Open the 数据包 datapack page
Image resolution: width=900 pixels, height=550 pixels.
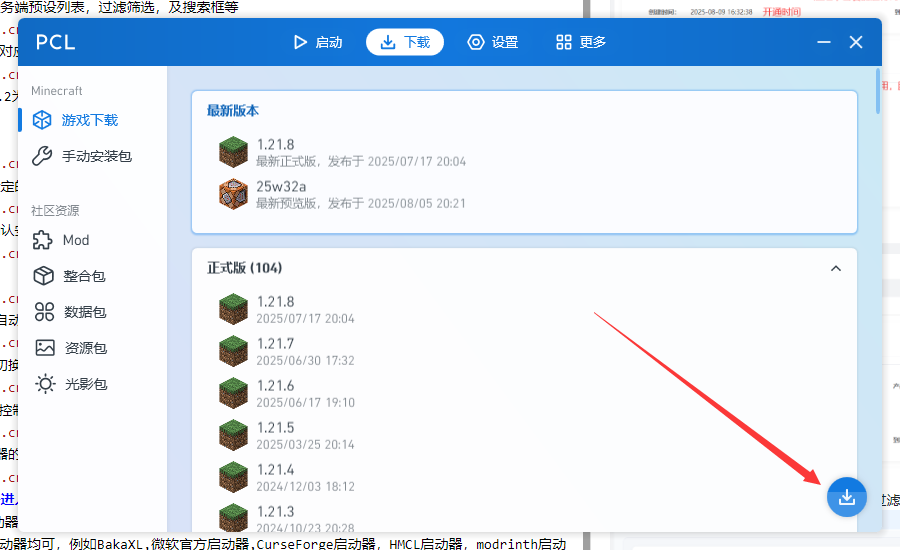[84, 312]
